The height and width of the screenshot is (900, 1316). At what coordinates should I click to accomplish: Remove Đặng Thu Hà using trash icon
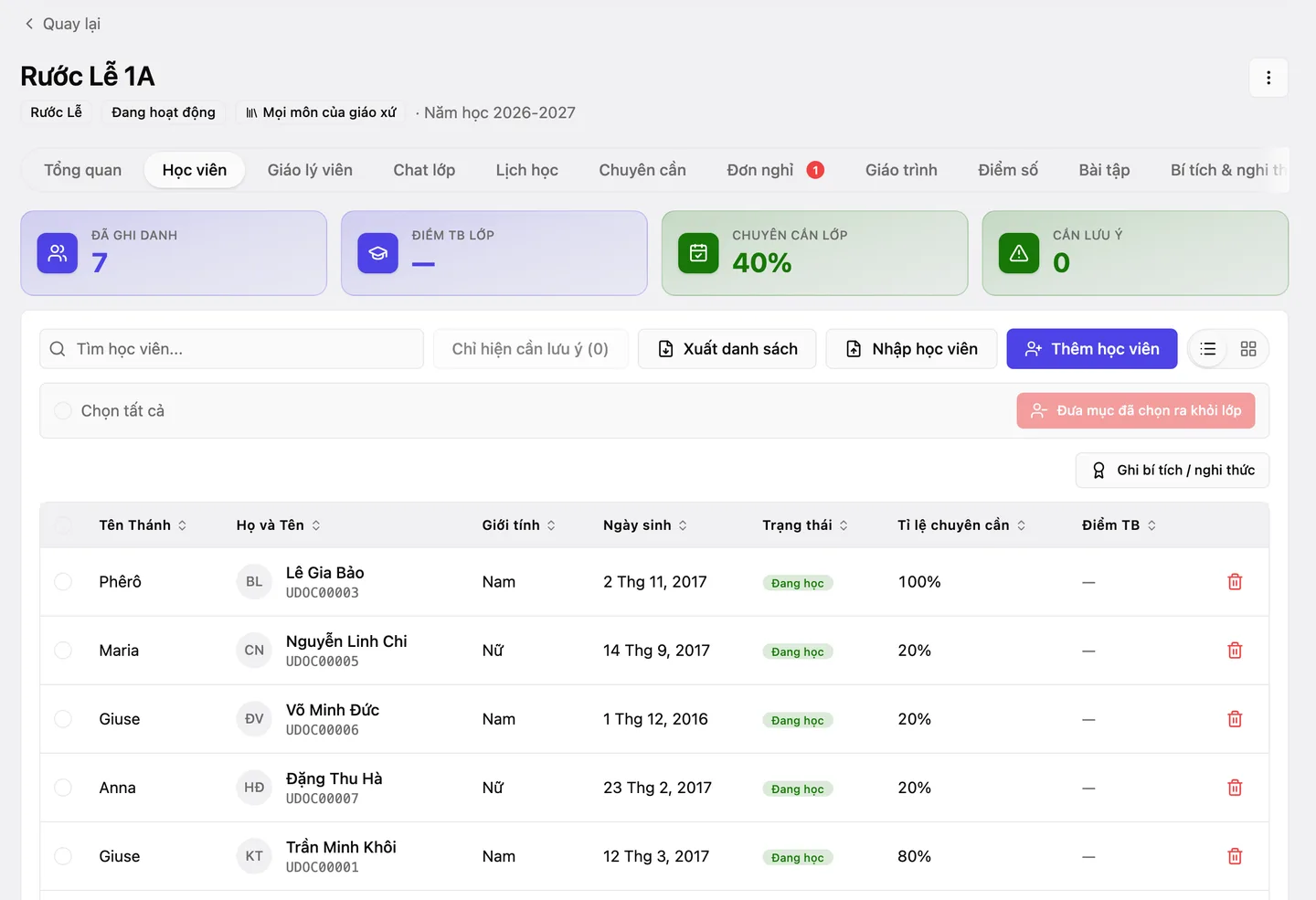[x=1235, y=788]
